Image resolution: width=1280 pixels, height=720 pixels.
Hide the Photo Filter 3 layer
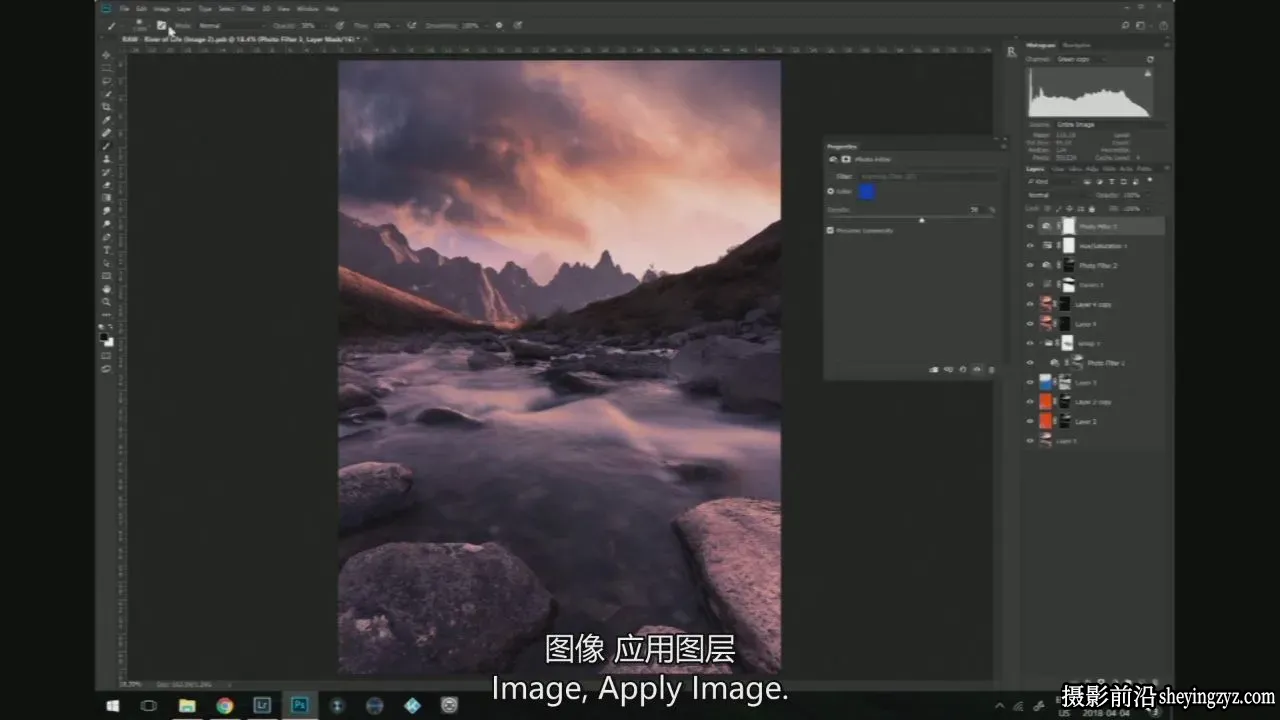click(x=1031, y=227)
